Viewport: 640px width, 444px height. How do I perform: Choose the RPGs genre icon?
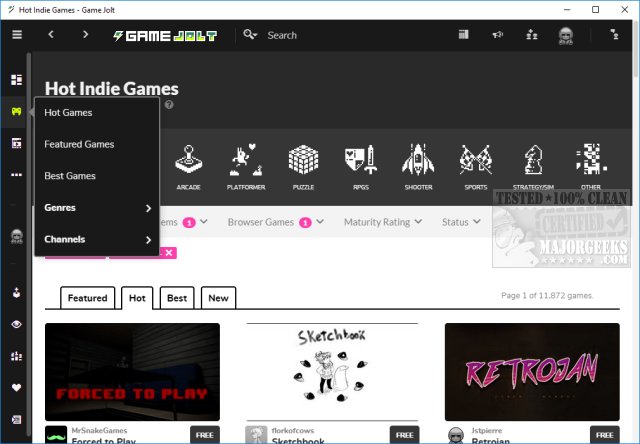(x=361, y=167)
